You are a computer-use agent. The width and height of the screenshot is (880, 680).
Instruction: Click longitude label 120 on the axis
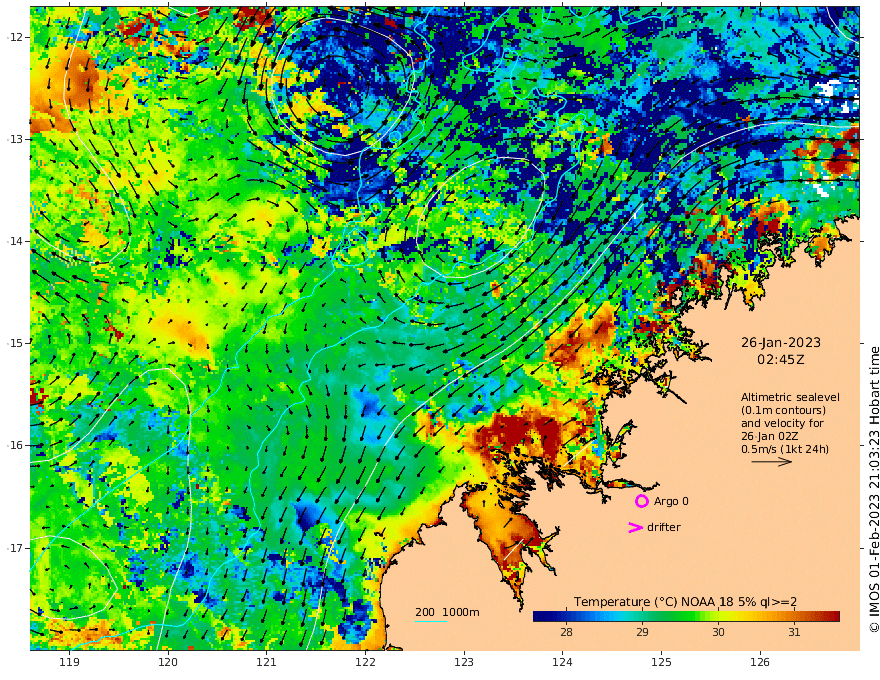[x=168, y=662]
